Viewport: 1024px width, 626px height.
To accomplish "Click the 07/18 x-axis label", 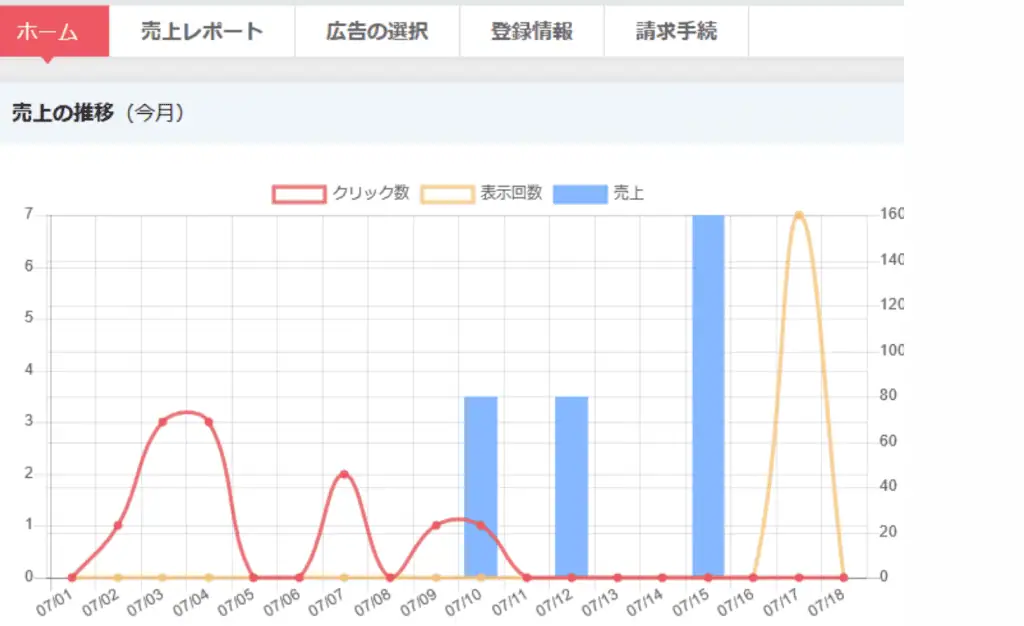I will coord(826,603).
